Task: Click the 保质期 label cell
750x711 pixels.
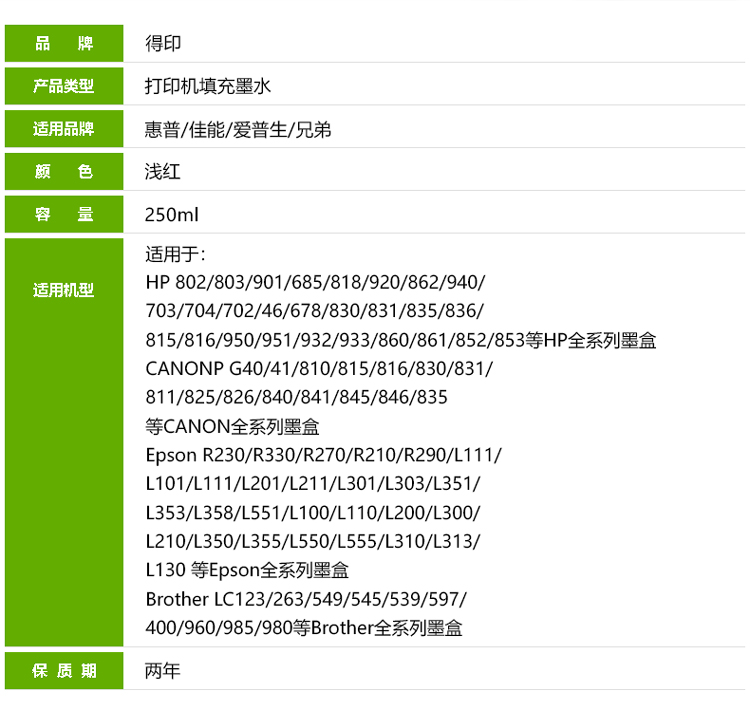Action: [64, 671]
